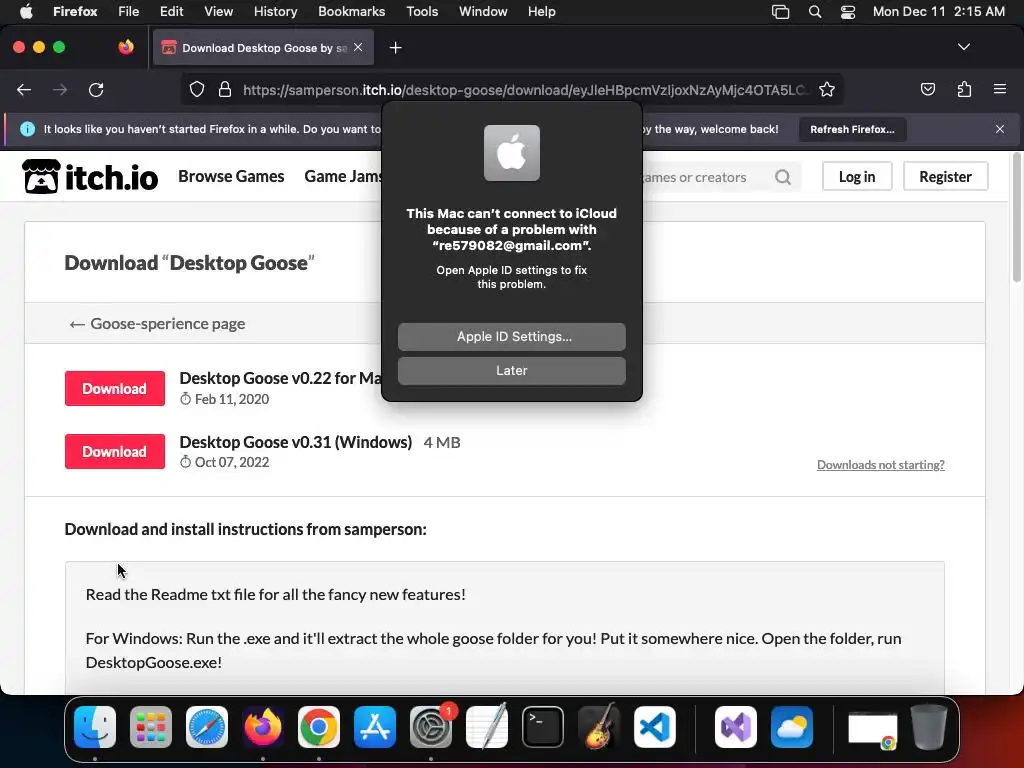The image size is (1024, 768).
Task: Open Terminal from the Dock
Action: [543, 727]
